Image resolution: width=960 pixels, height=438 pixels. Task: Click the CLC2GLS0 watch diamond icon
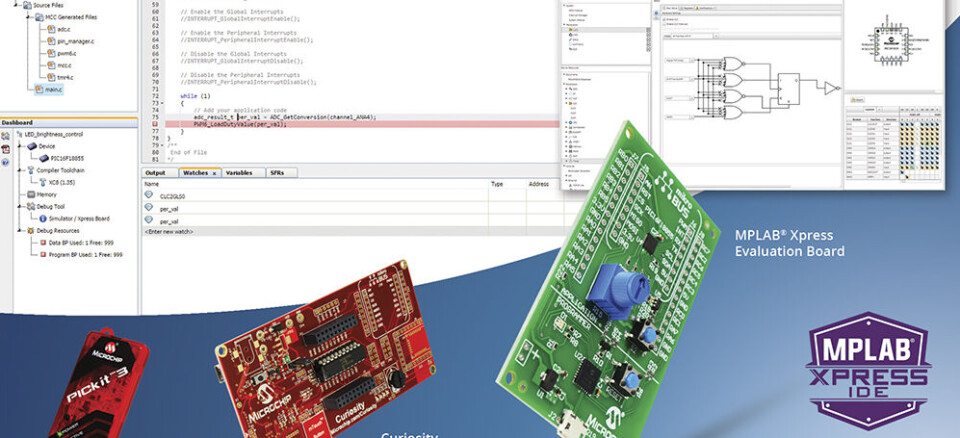(148, 195)
